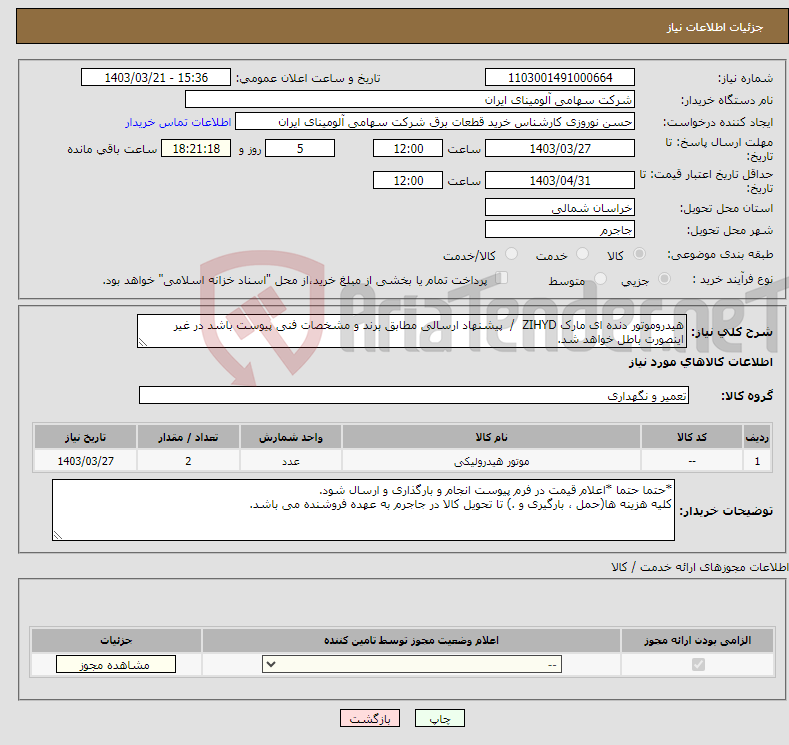Toggle the mandatory license checkbox
This screenshot has width=789, height=745.
point(698,665)
